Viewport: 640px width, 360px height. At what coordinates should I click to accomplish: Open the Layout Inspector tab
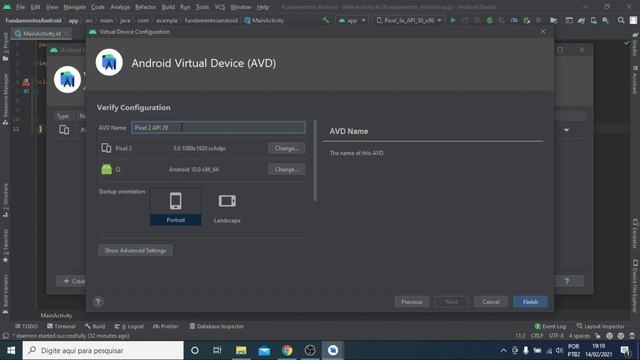(600, 326)
